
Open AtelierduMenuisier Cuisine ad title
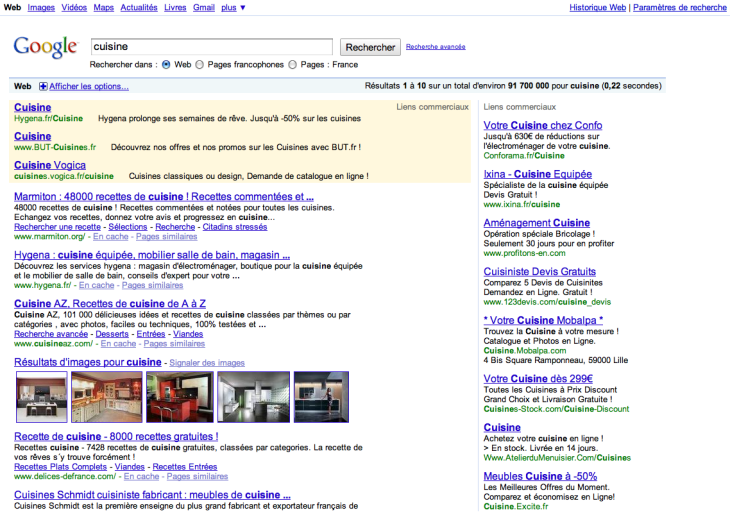pyautogui.click(x=502, y=428)
